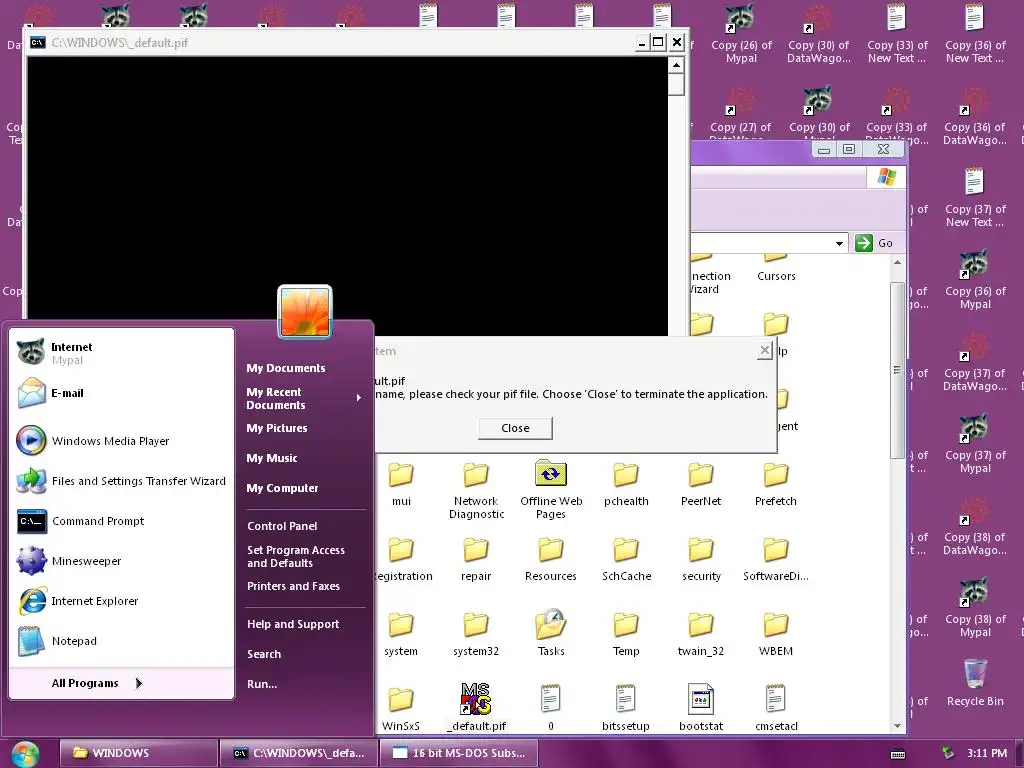Open E-mail in Start menu
The image size is (1024, 768).
tap(121, 393)
